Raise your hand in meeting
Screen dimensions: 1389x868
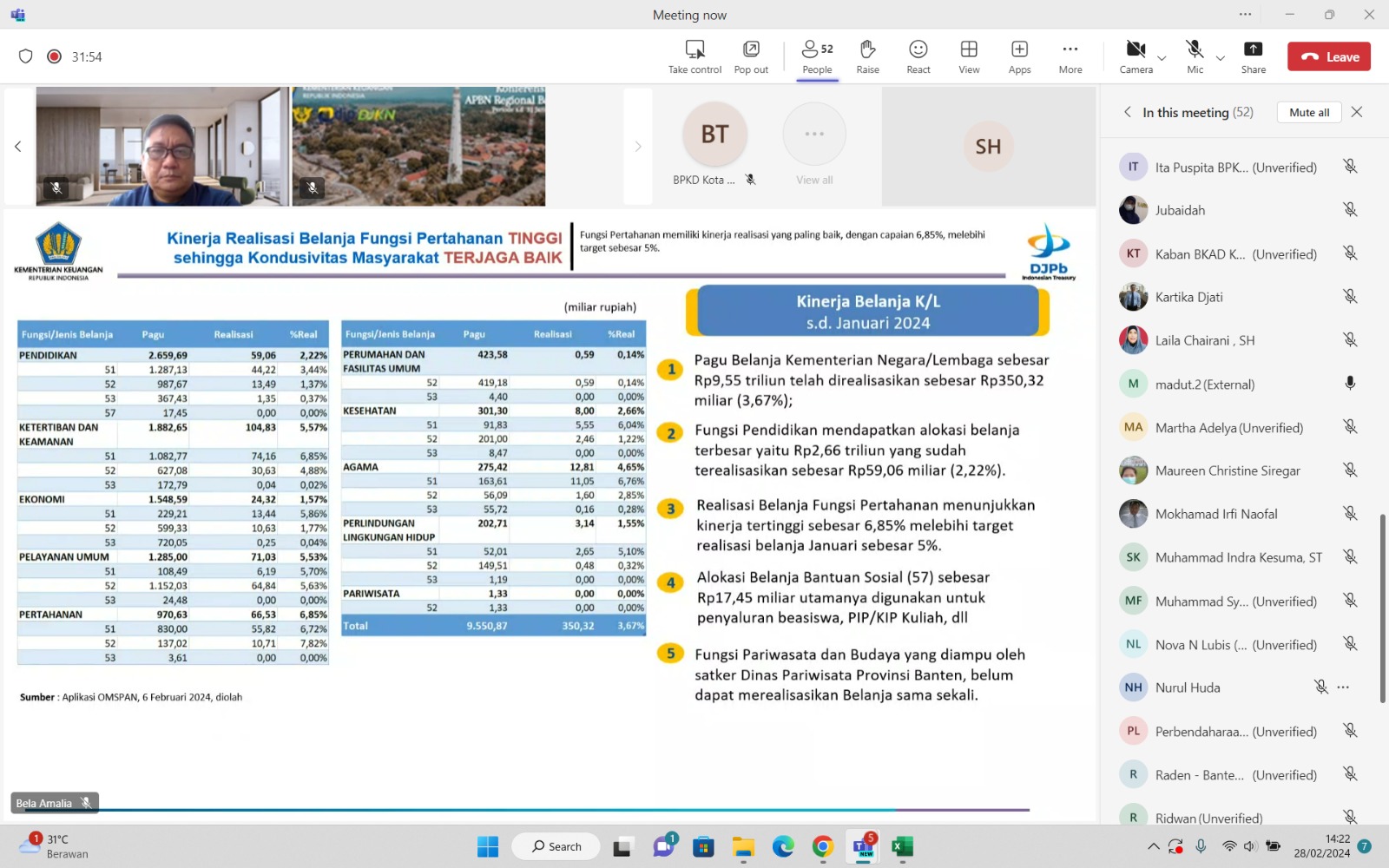[867, 49]
